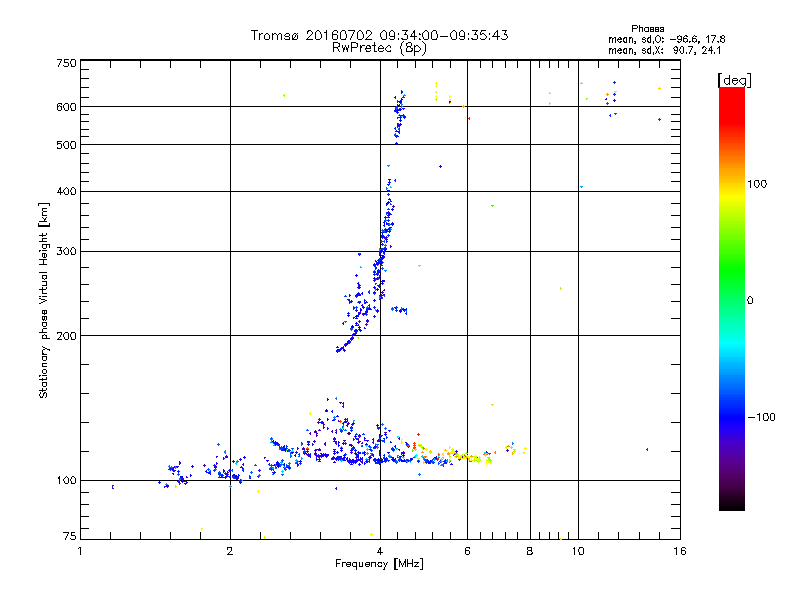Click the x-axis label "8"

pos(530,551)
